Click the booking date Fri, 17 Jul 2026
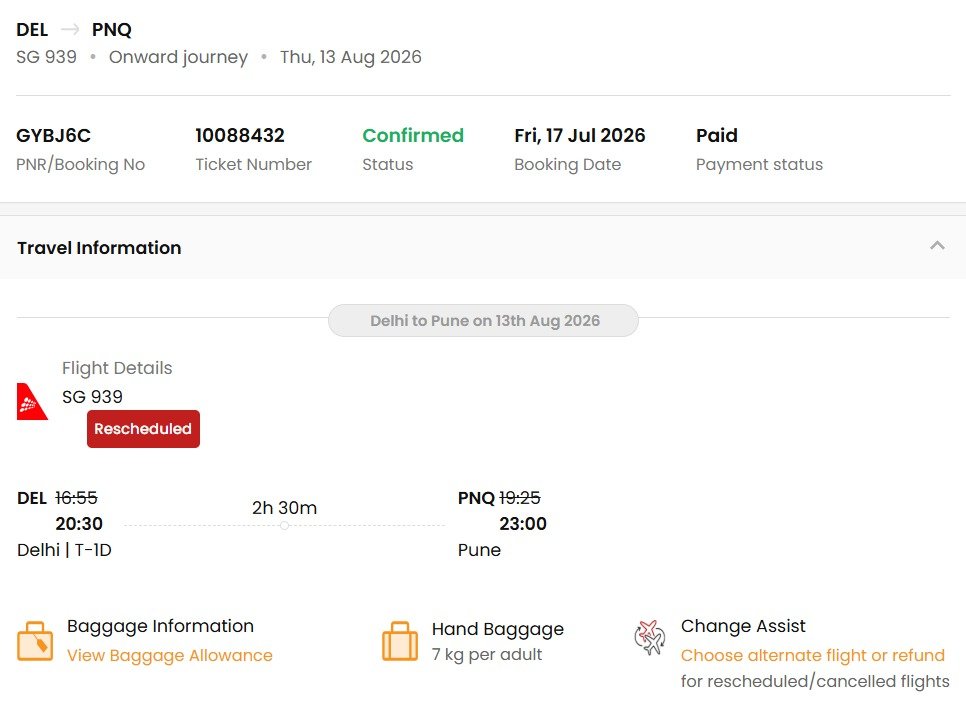This screenshot has width=966, height=721. pyautogui.click(x=580, y=136)
